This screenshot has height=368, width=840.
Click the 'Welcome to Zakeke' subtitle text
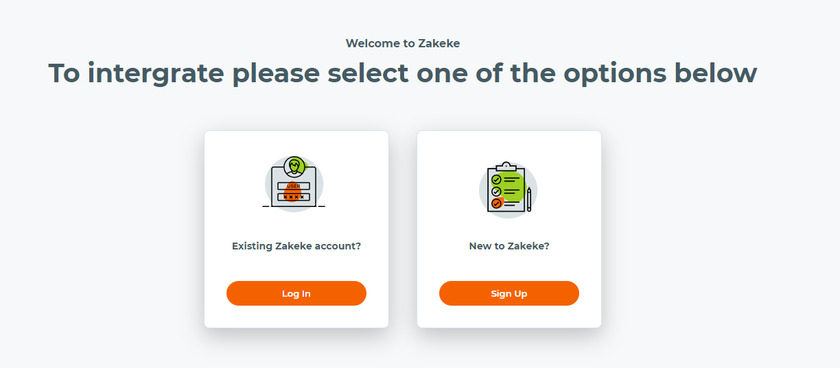click(403, 43)
